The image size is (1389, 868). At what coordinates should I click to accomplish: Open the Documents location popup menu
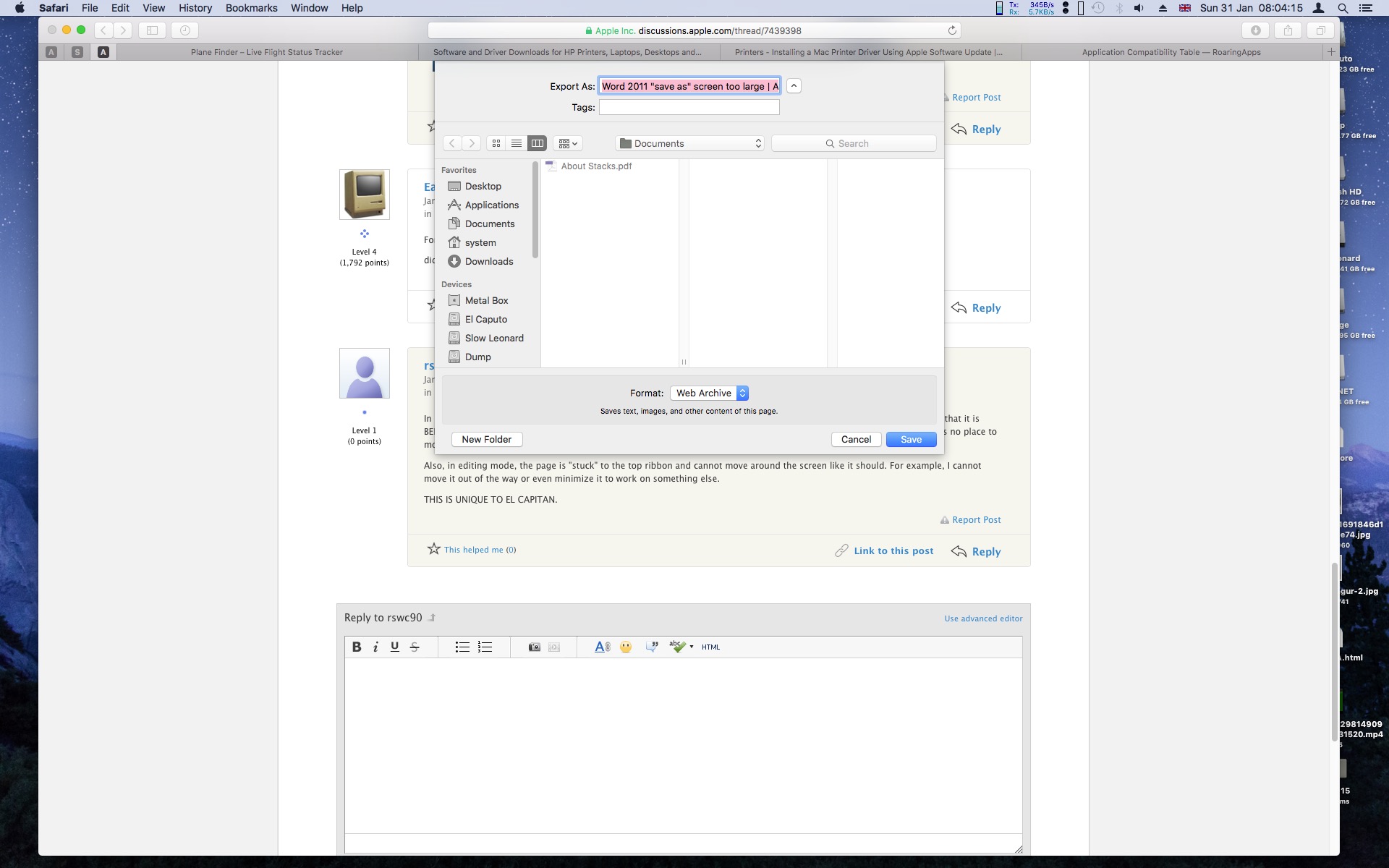coord(691,143)
